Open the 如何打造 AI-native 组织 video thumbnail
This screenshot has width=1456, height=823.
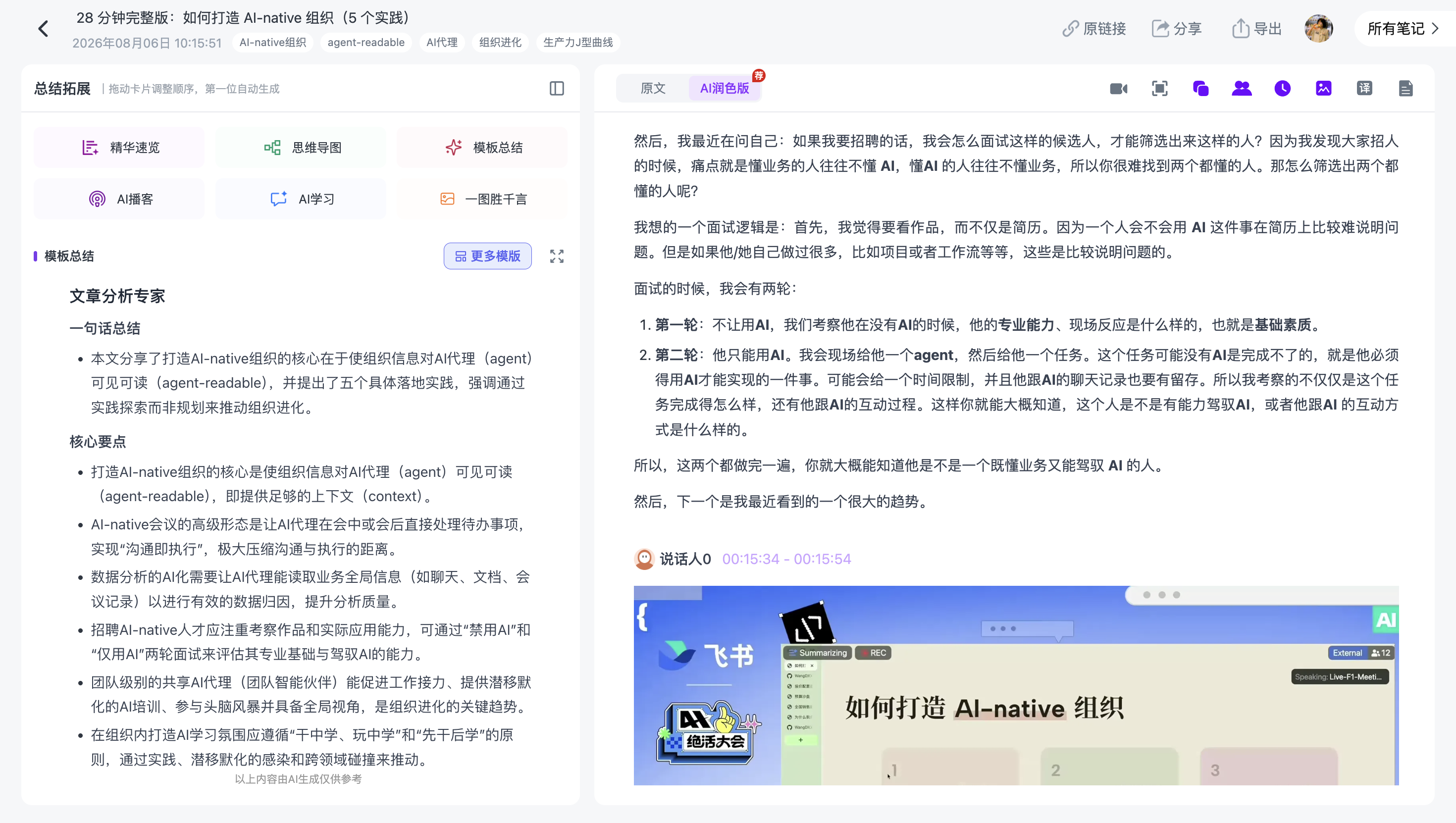tap(1016, 685)
